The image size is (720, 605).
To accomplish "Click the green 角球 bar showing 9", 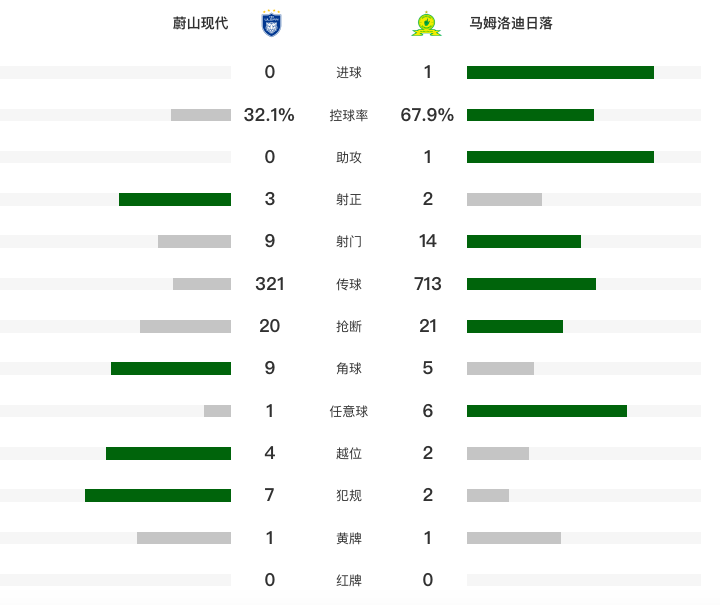I will click(x=171, y=368).
